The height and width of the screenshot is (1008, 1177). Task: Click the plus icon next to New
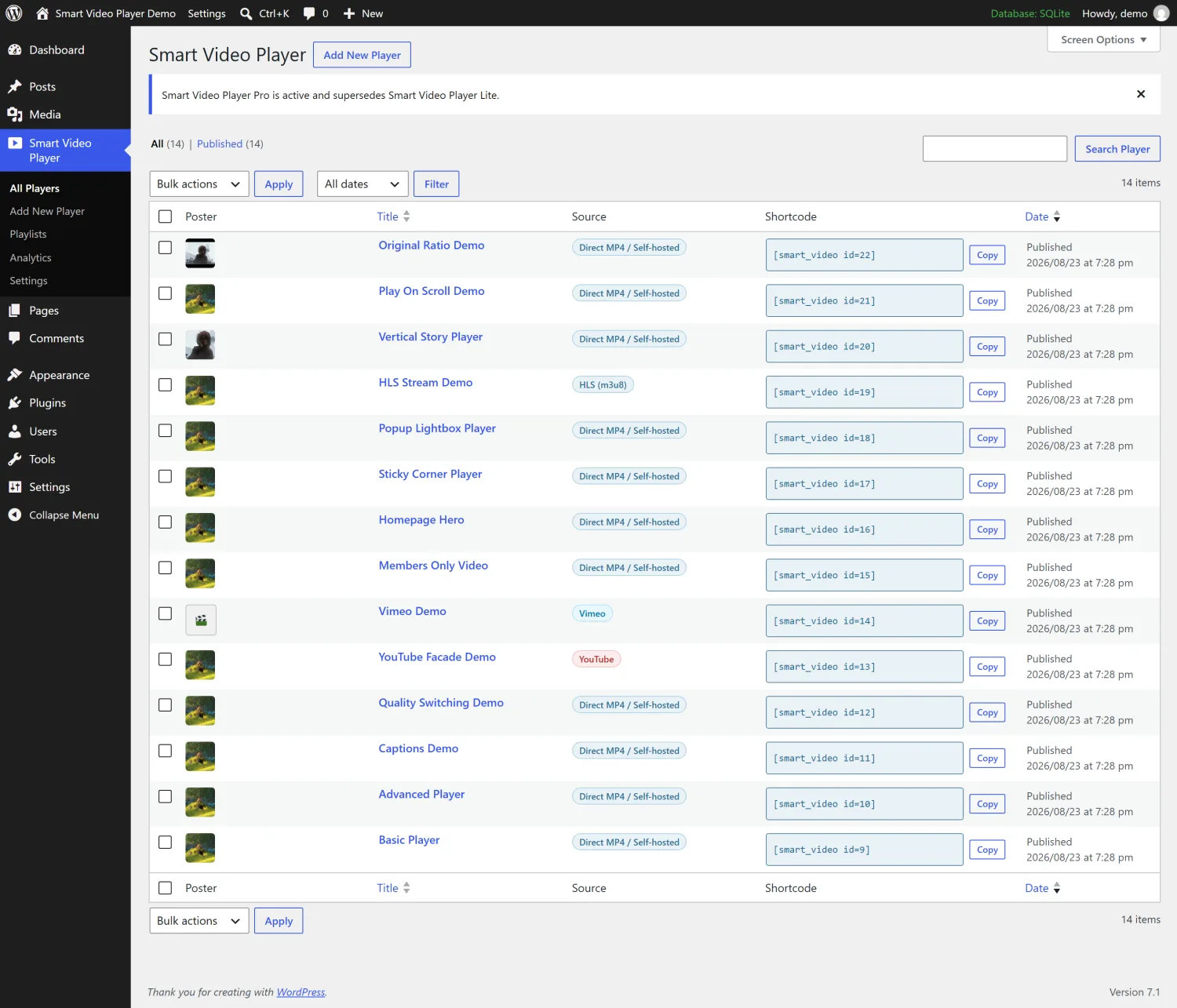(349, 13)
